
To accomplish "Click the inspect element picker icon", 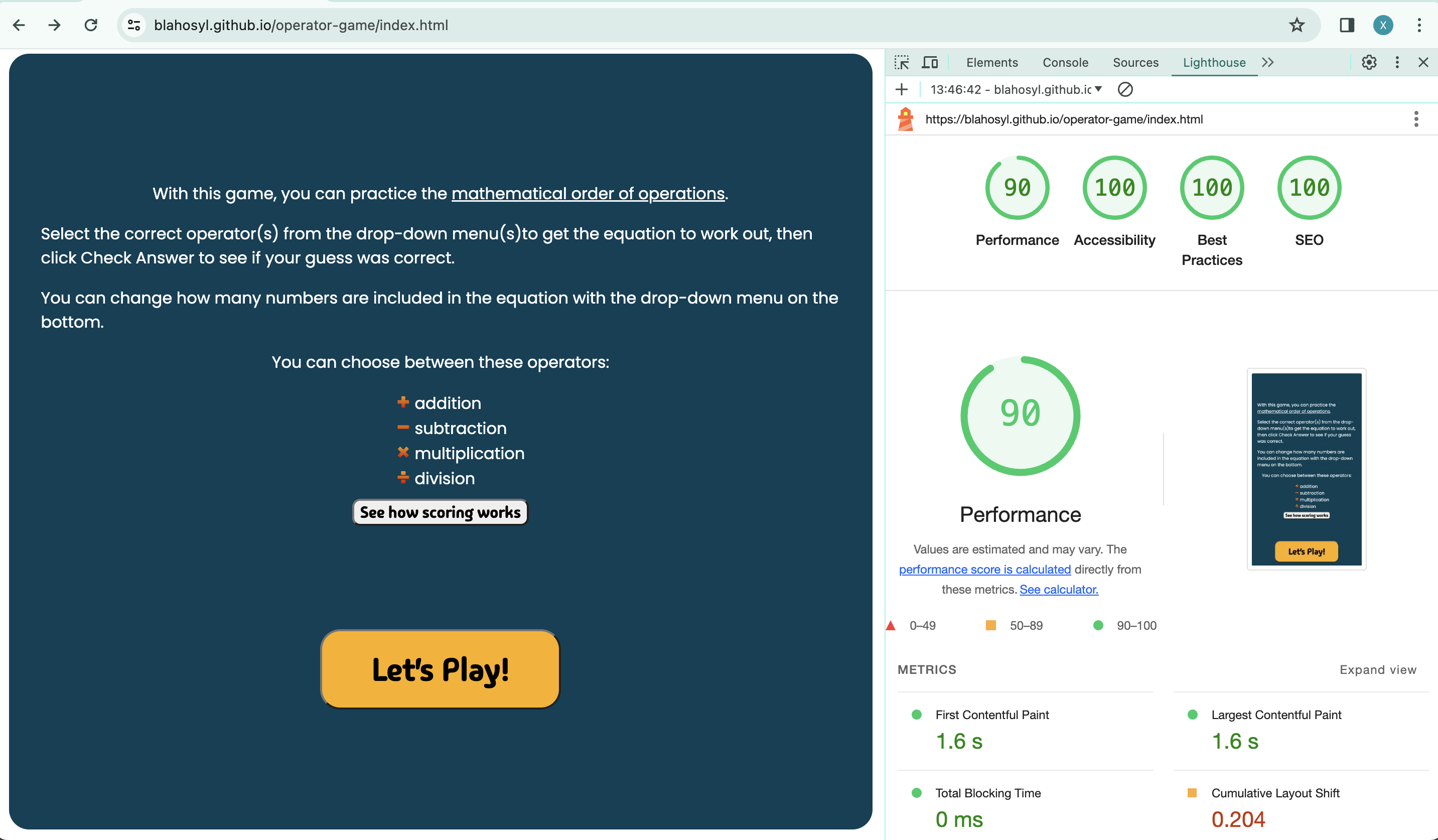I will tap(902, 62).
